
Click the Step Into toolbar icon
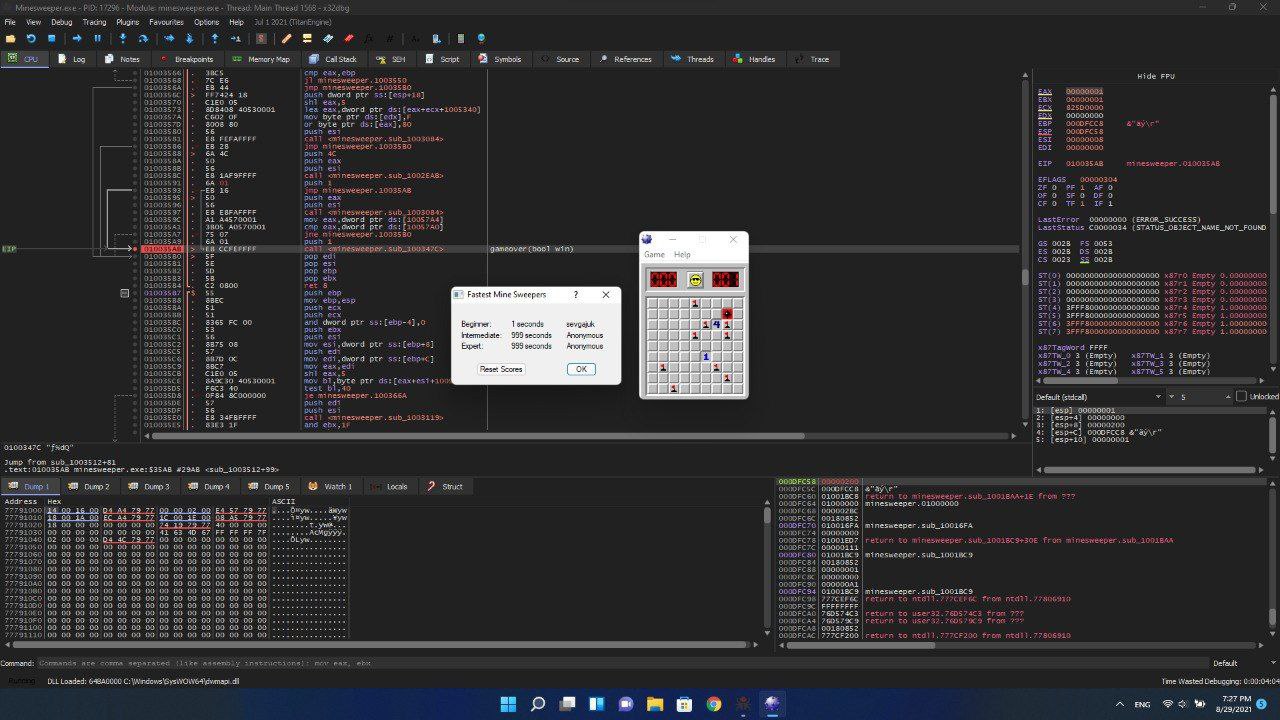(123, 38)
